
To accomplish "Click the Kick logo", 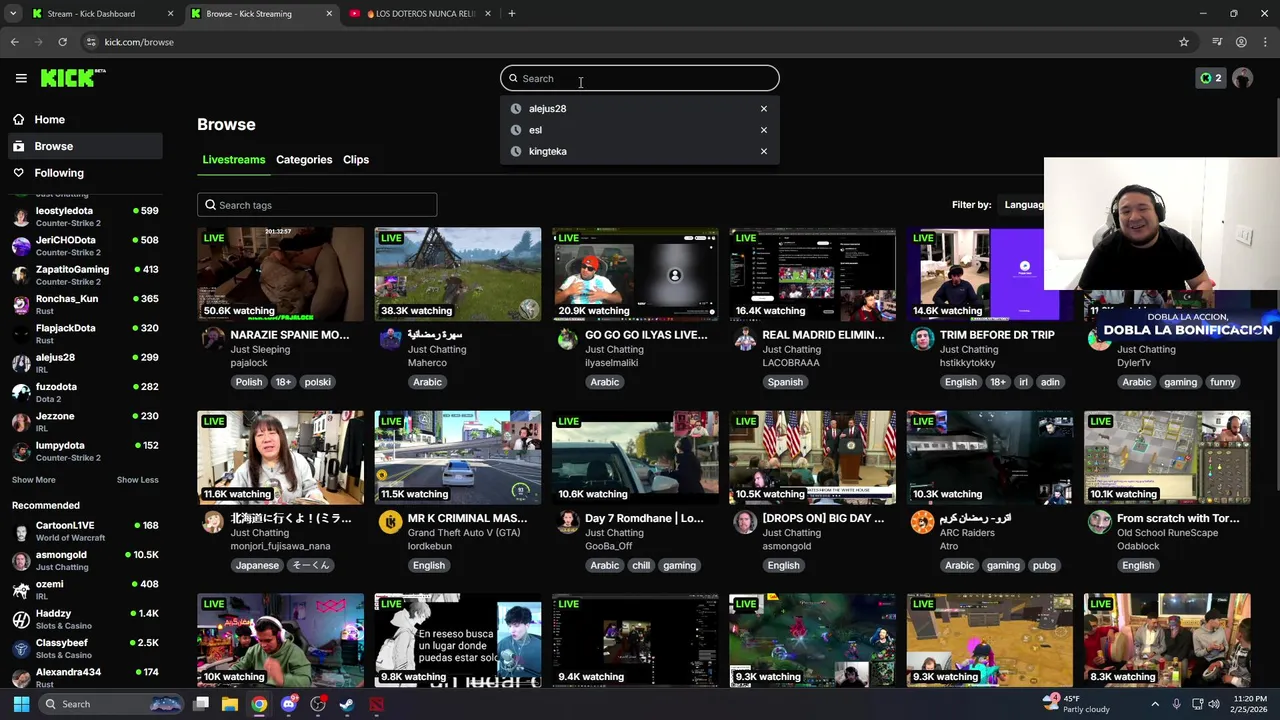I will [x=73, y=78].
